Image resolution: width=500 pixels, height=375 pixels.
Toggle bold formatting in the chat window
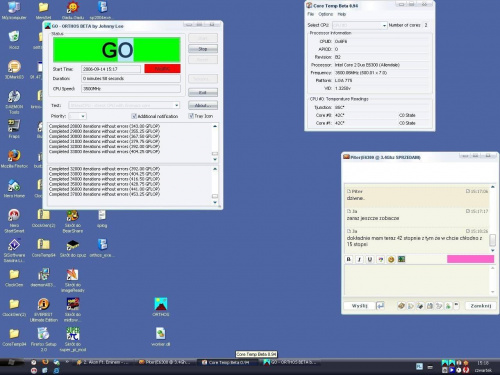click(x=349, y=259)
